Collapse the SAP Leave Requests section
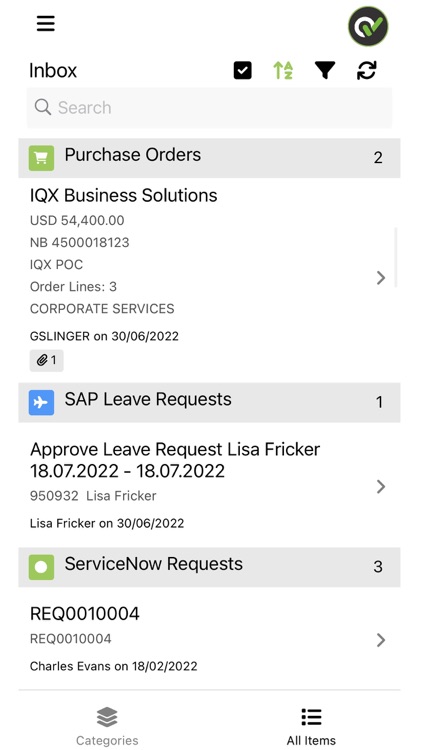Viewport: 422px width, 750px height. click(x=209, y=402)
